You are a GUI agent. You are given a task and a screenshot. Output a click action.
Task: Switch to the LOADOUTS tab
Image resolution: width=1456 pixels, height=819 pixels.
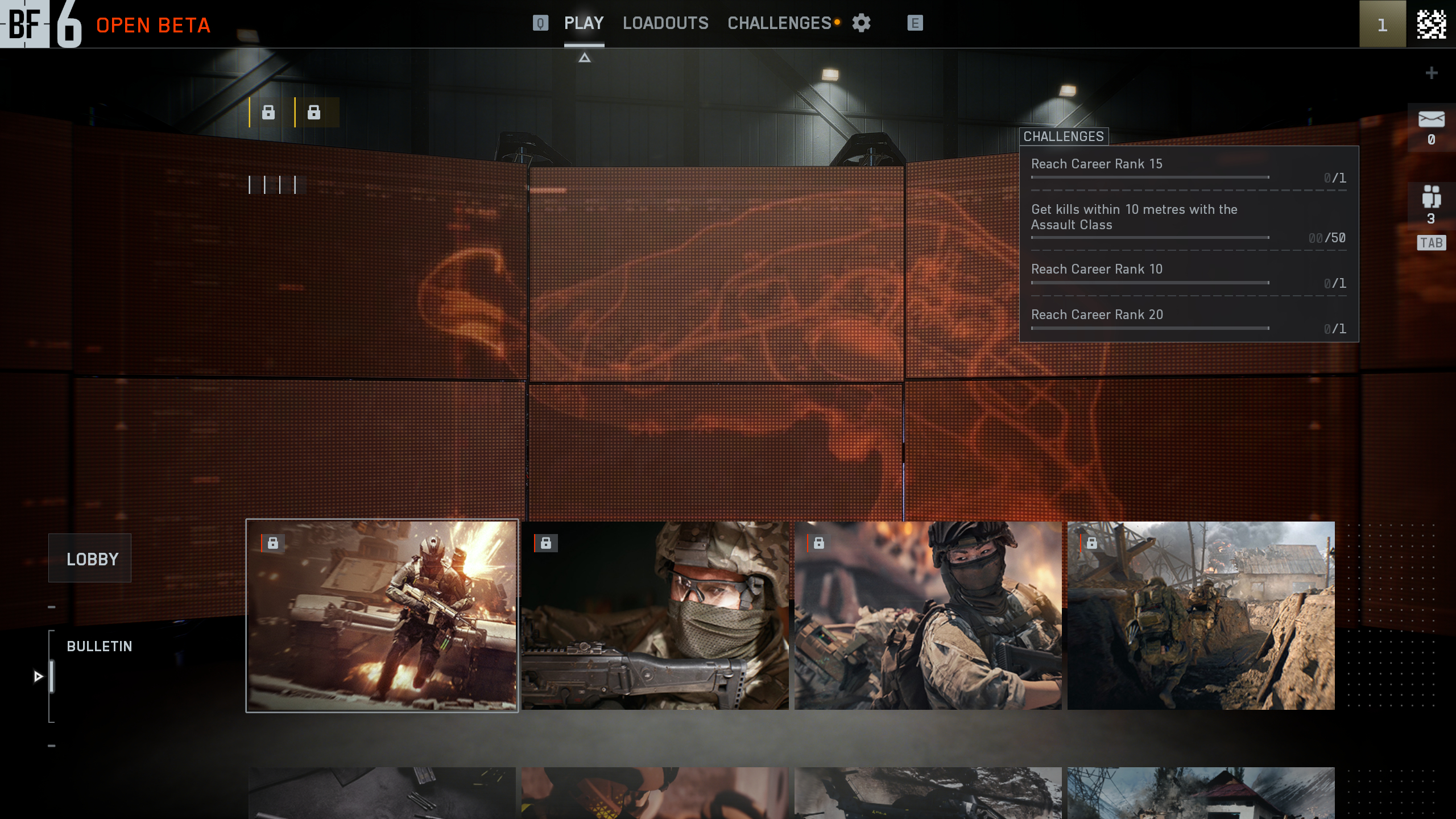[x=665, y=23]
